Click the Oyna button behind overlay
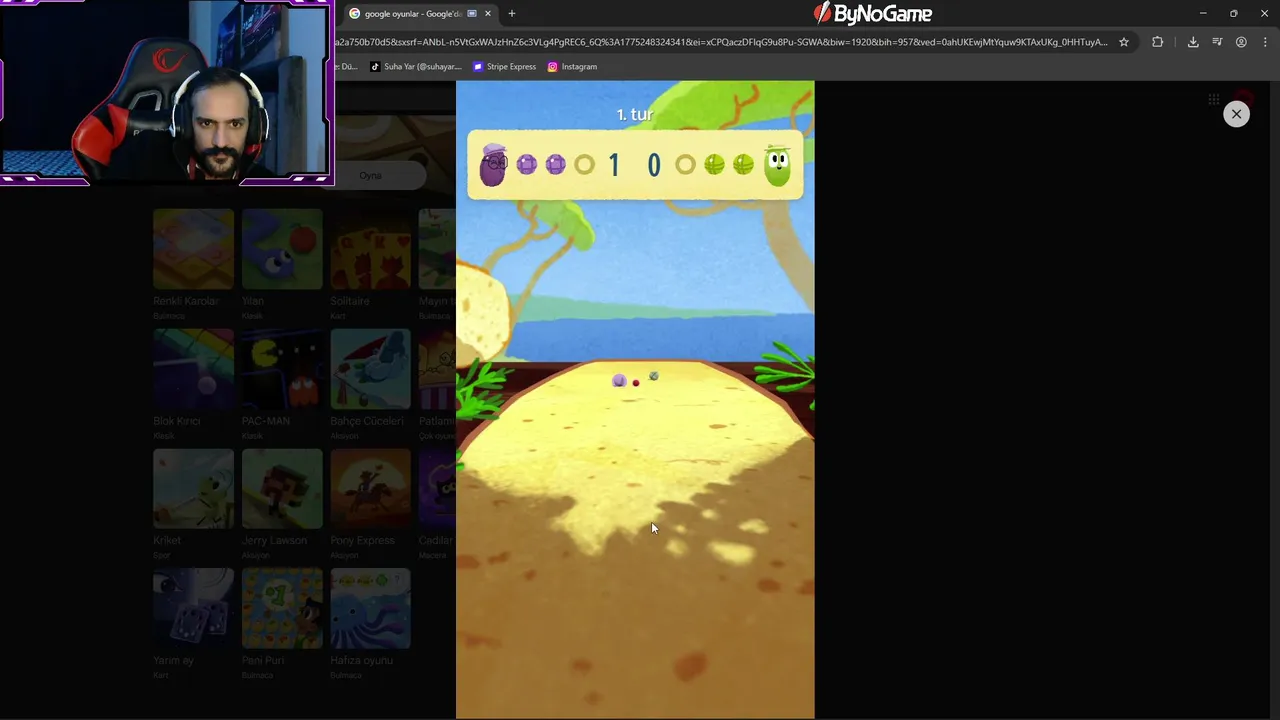Image resolution: width=1280 pixels, height=720 pixels. tap(370, 176)
